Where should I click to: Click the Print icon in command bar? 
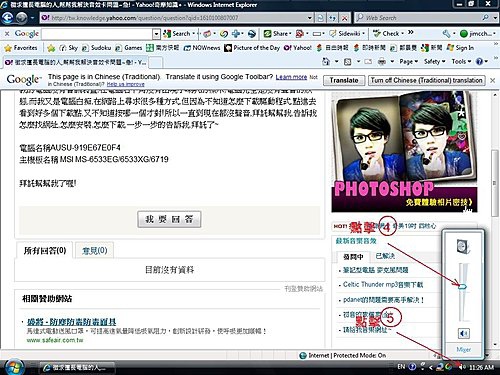(382, 61)
